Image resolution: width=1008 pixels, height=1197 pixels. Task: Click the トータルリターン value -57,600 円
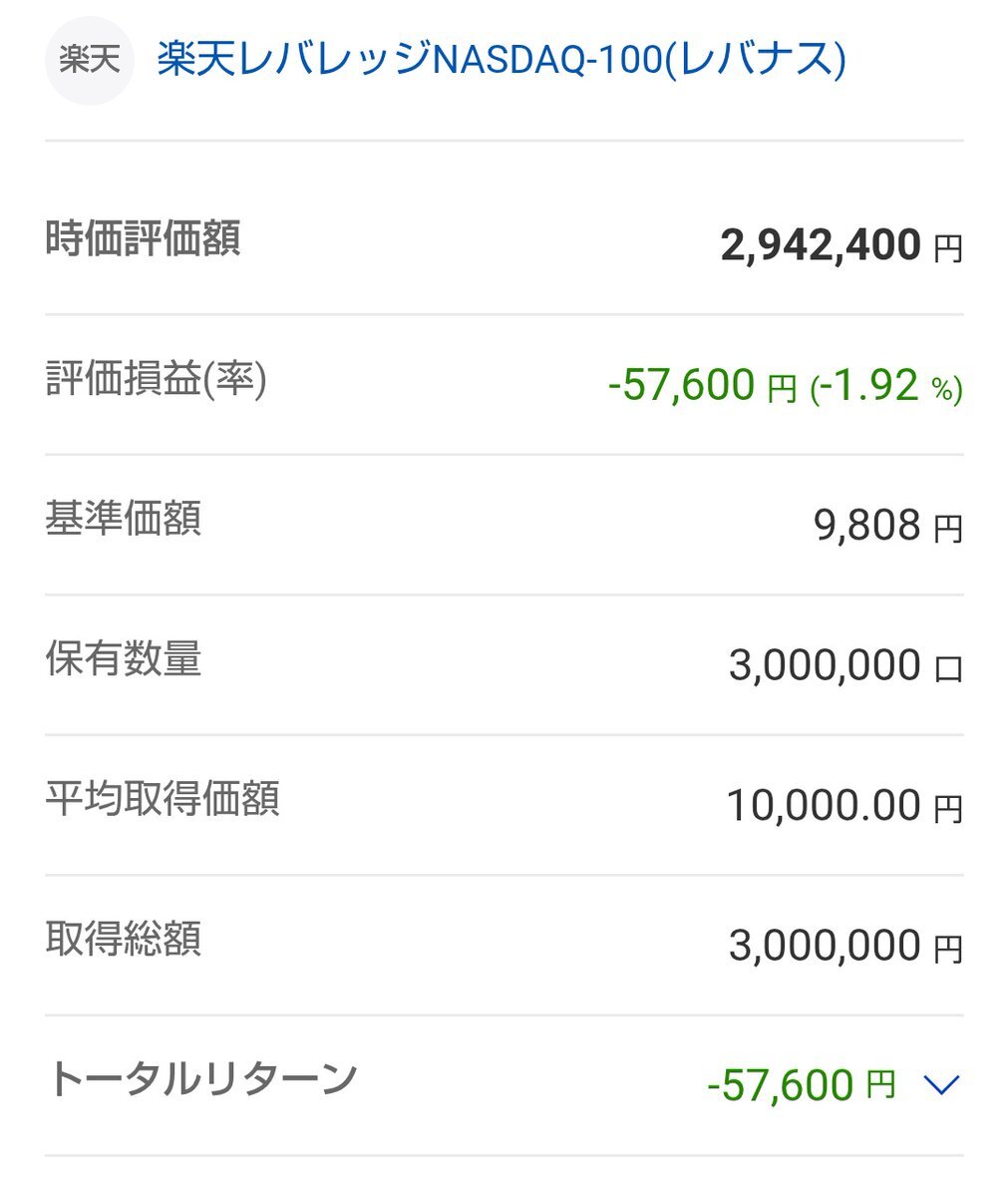(x=802, y=1085)
